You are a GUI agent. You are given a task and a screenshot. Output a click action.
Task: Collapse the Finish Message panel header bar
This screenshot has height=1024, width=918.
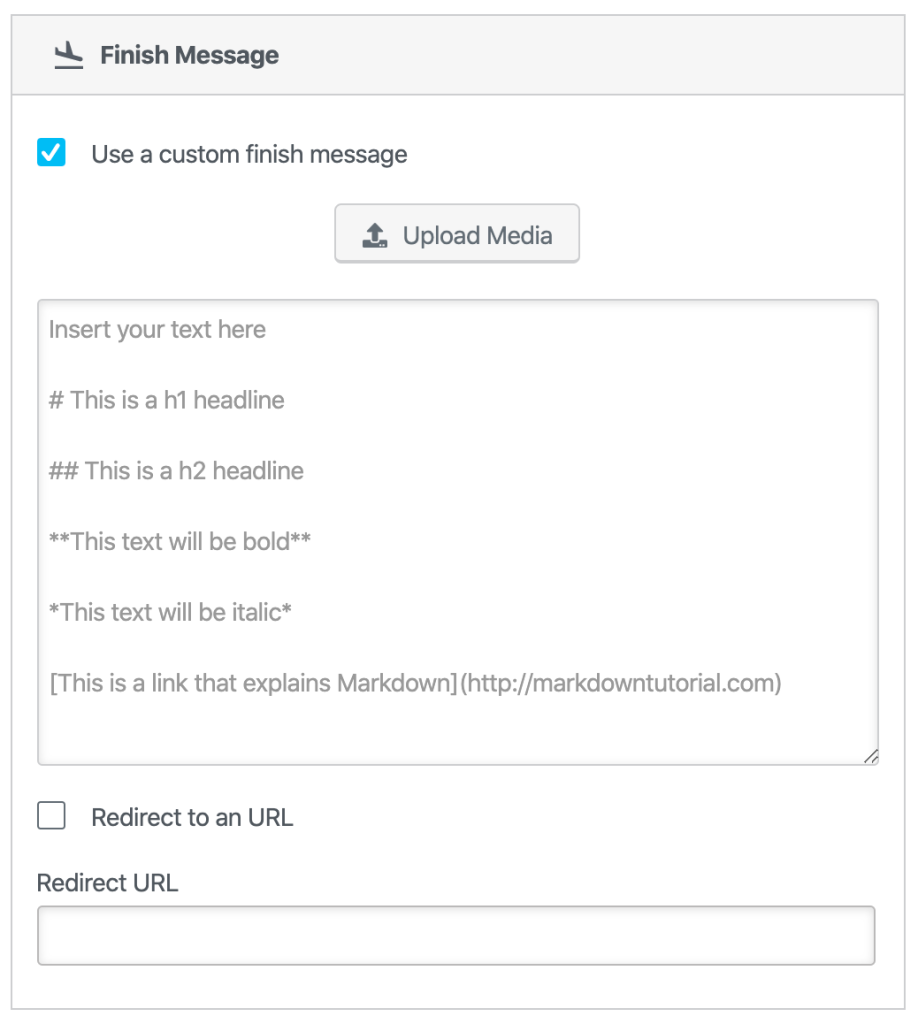(x=600, y=56)
